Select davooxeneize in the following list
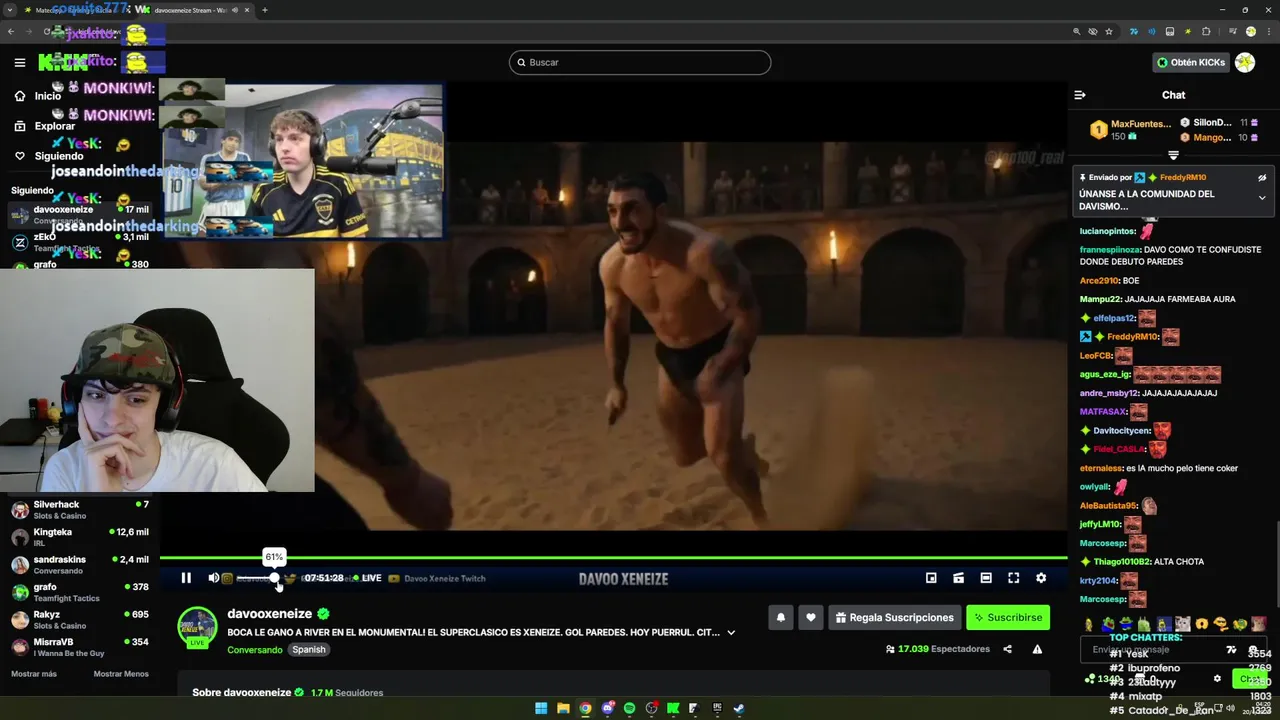 click(80, 214)
